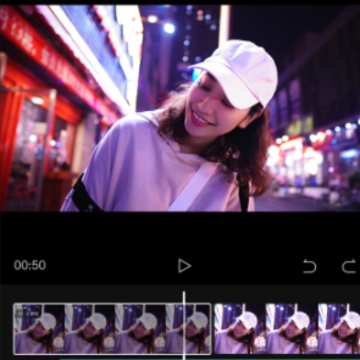Select the outlined first clip in timeline
360x360 pixels.
(x=112, y=329)
